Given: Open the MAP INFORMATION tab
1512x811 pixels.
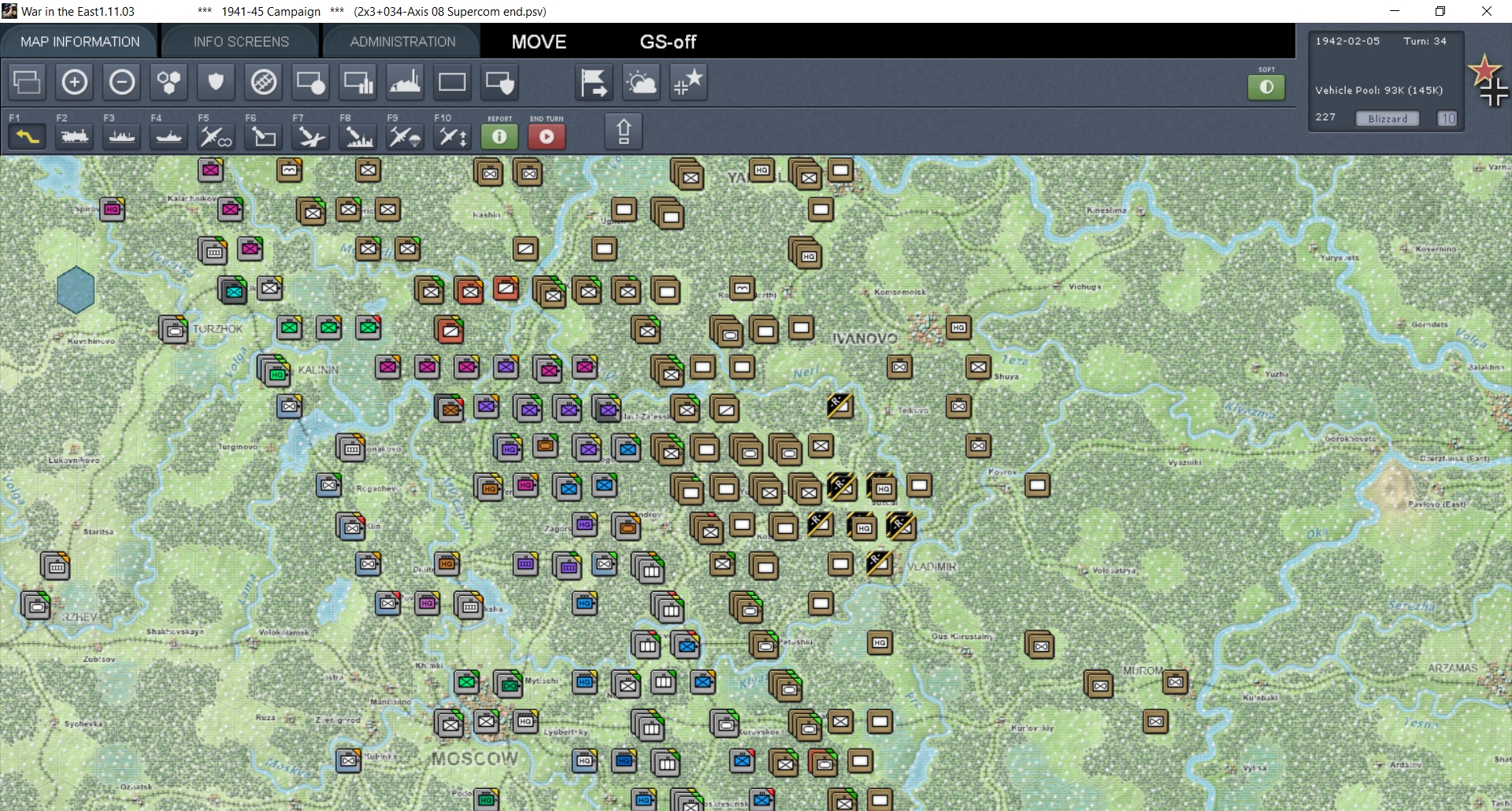Looking at the screenshot, I should coord(80,42).
